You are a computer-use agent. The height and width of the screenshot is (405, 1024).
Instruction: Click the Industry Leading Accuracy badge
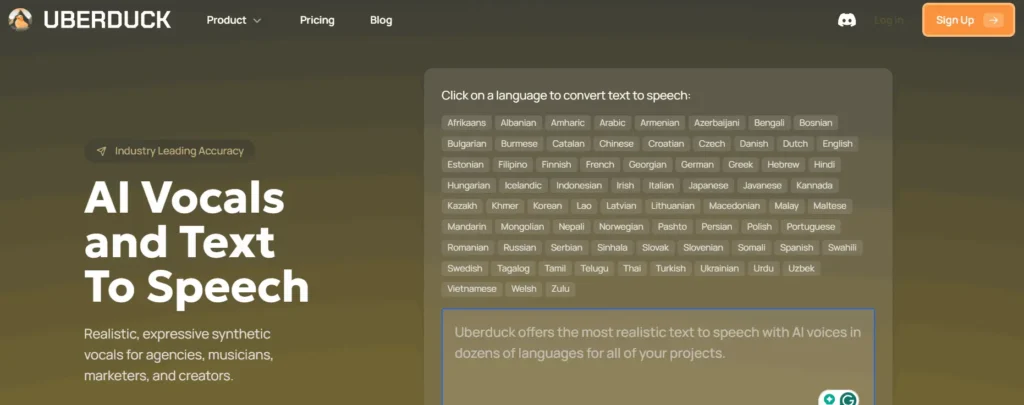pyautogui.click(x=170, y=151)
